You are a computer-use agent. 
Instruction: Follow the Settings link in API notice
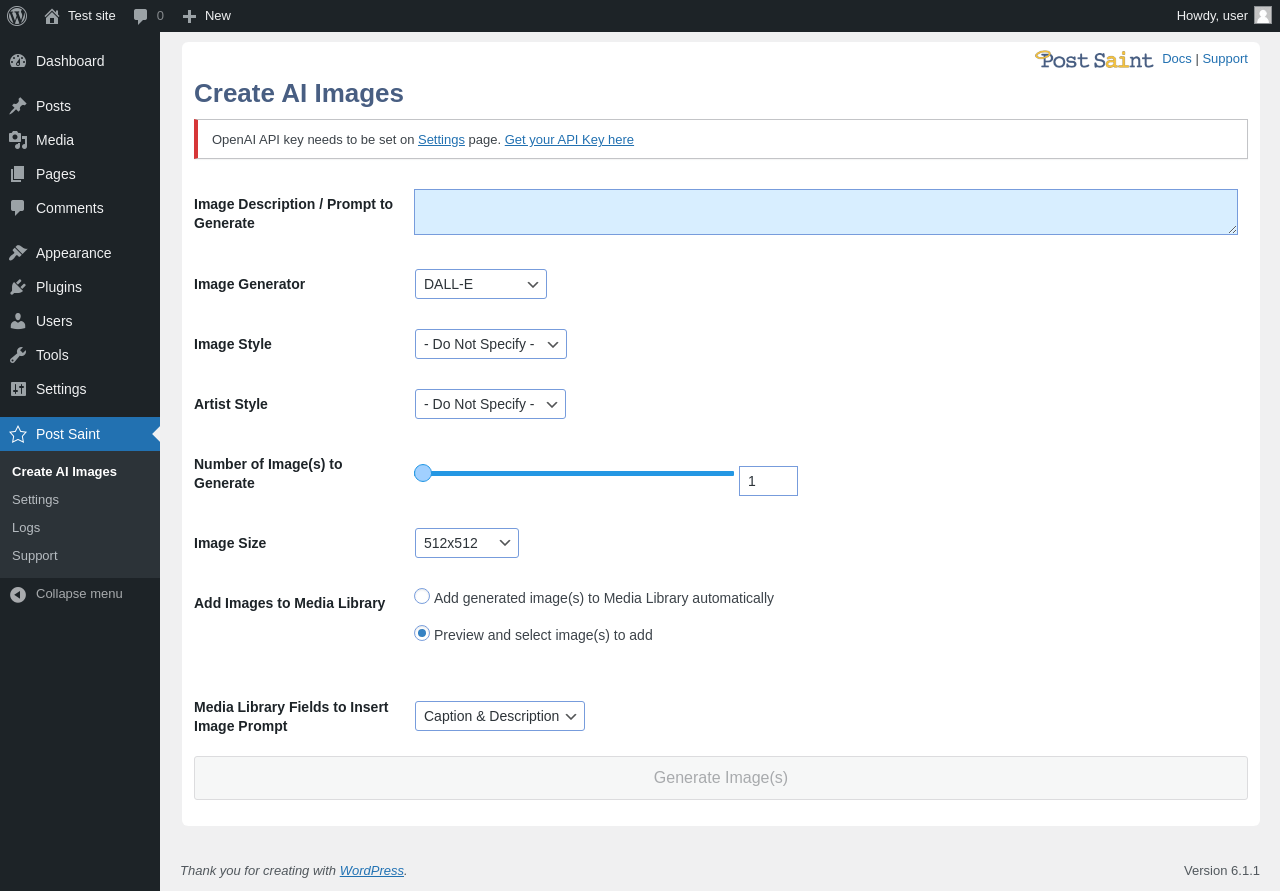pos(441,139)
